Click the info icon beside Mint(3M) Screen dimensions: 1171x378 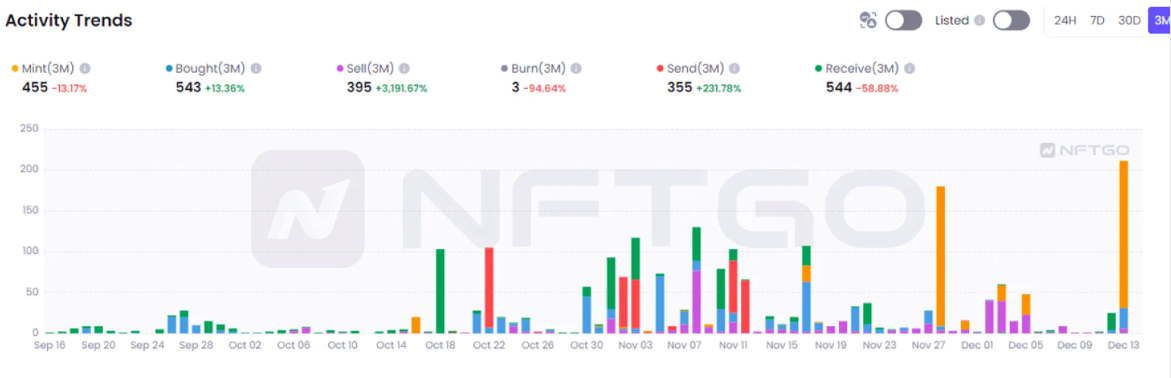click(85, 69)
